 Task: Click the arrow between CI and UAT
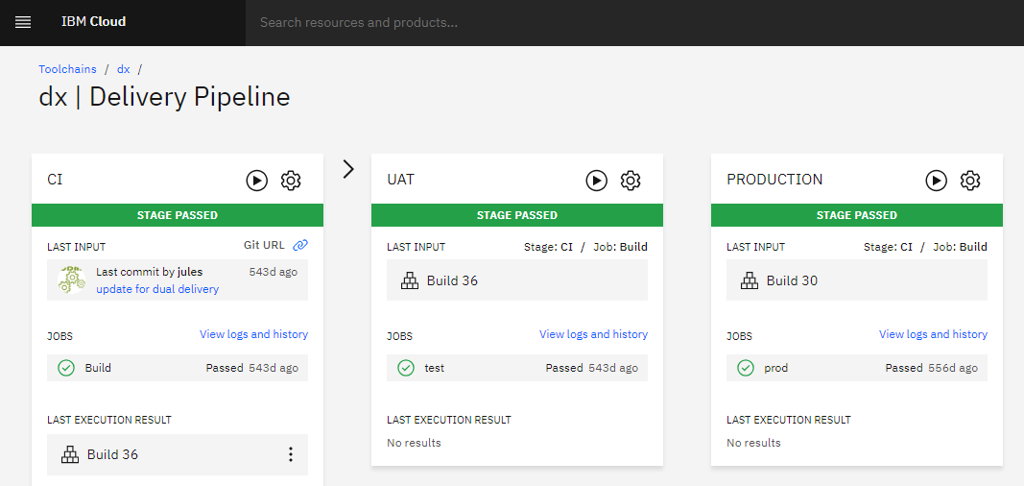(x=349, y=169)
